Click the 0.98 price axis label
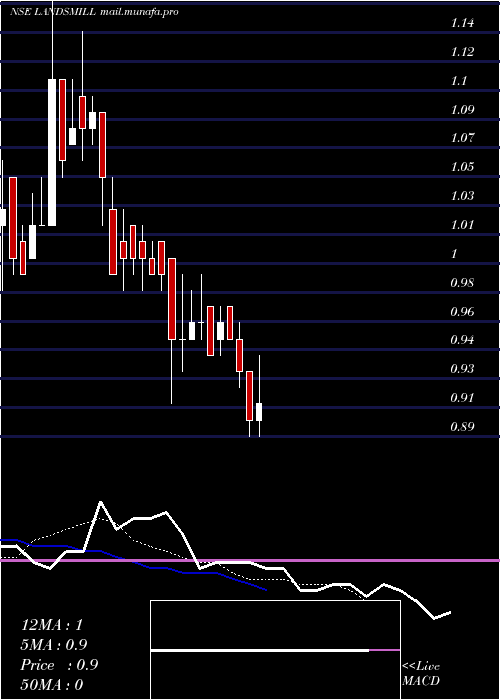Image resolution: width=500 pixels, height=700 pixels. point(462,282)
